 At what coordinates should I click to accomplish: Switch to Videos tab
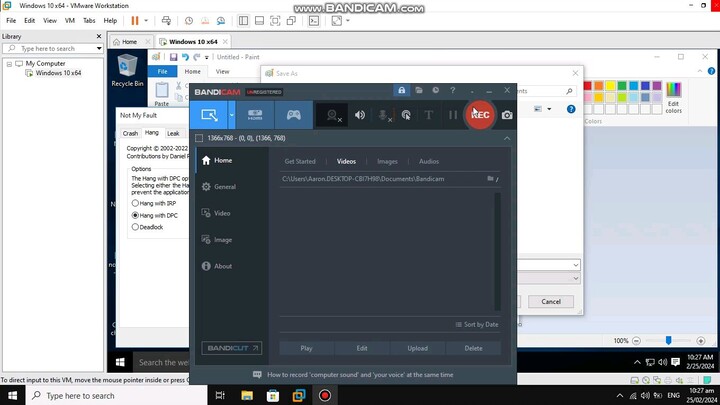point(346,161)
